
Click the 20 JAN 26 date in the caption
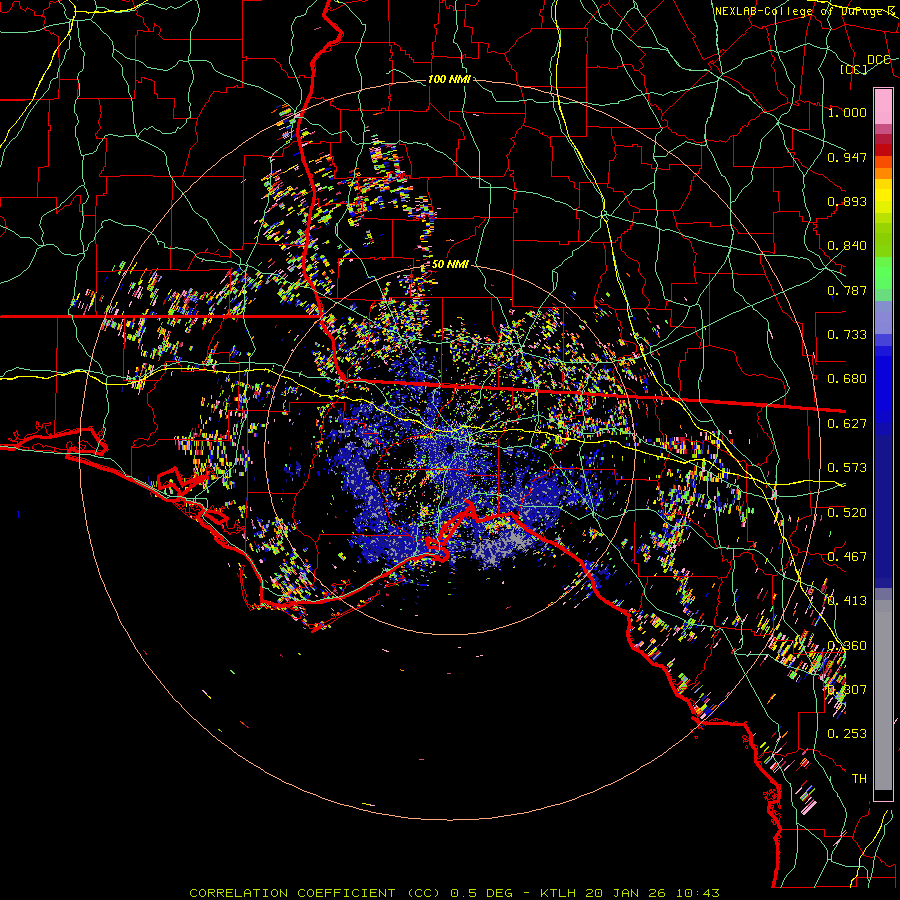coord(626,893)
